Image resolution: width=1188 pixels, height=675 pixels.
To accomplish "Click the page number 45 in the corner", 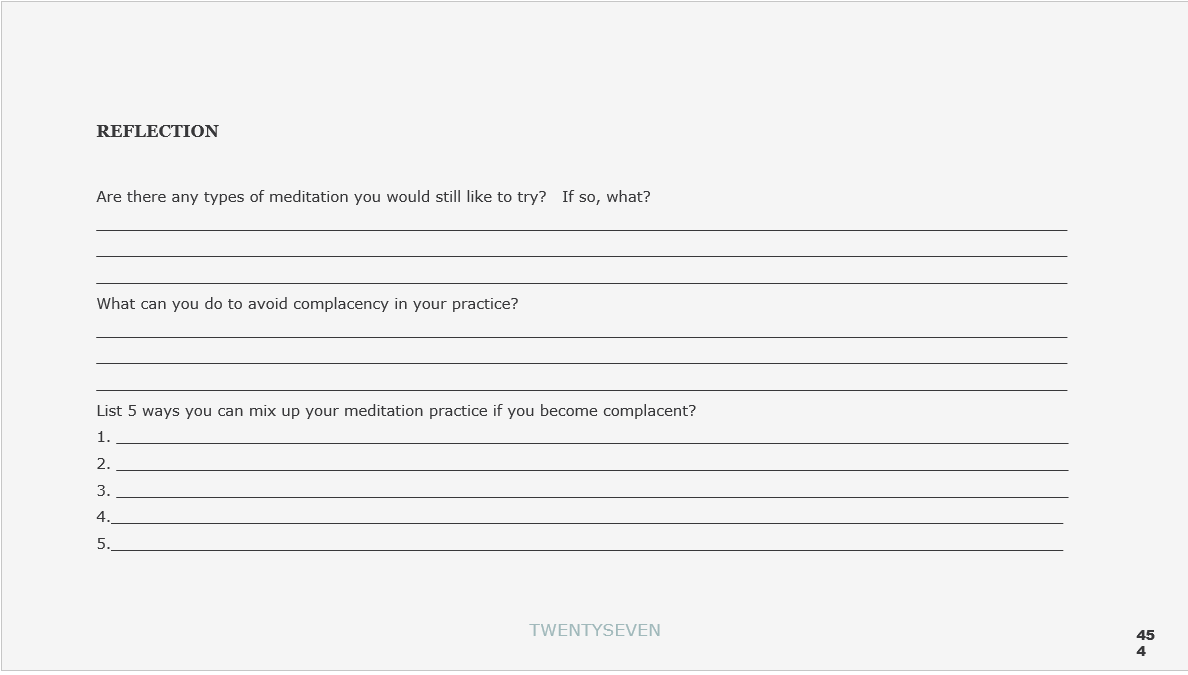I will click(x=1145, y=635).
